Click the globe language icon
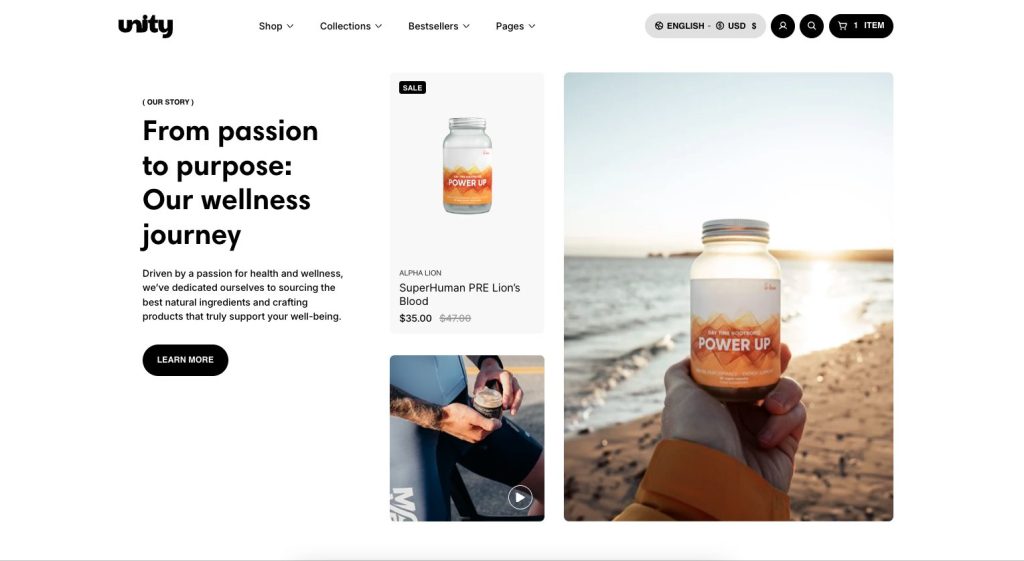This screenshot has width=1024, height=561. coord(659,26)
